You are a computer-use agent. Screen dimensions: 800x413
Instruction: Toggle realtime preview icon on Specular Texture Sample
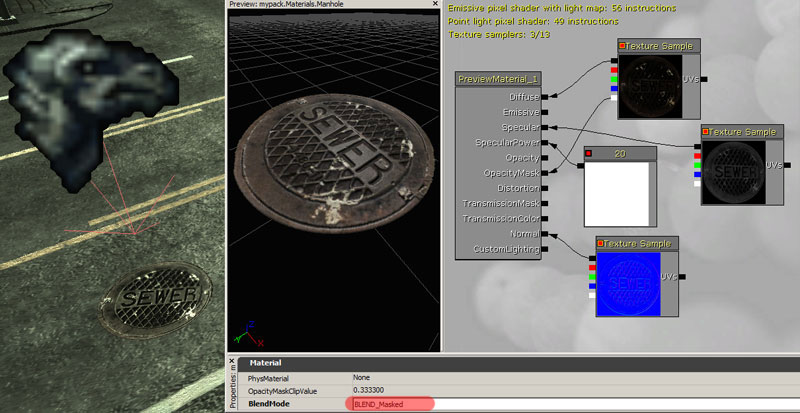(x=706, y=132)
